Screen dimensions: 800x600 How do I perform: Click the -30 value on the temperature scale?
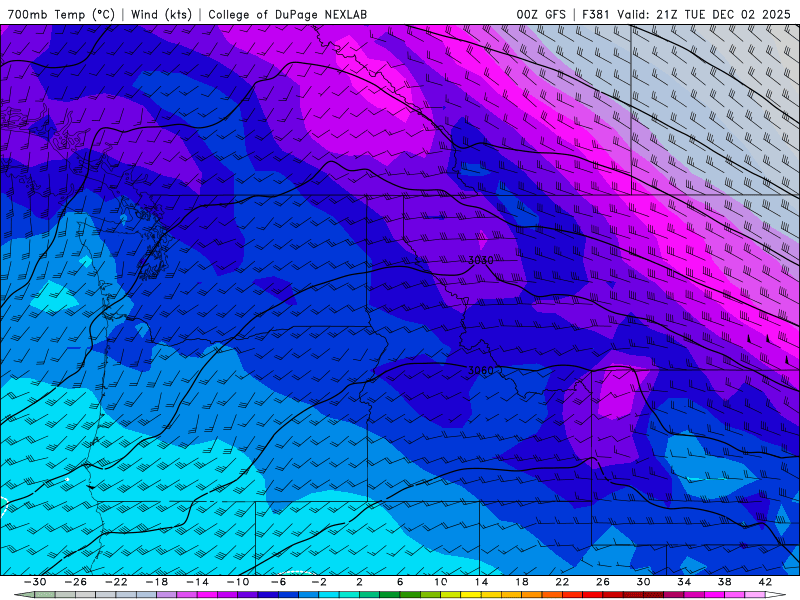click(x=35, y=582)
